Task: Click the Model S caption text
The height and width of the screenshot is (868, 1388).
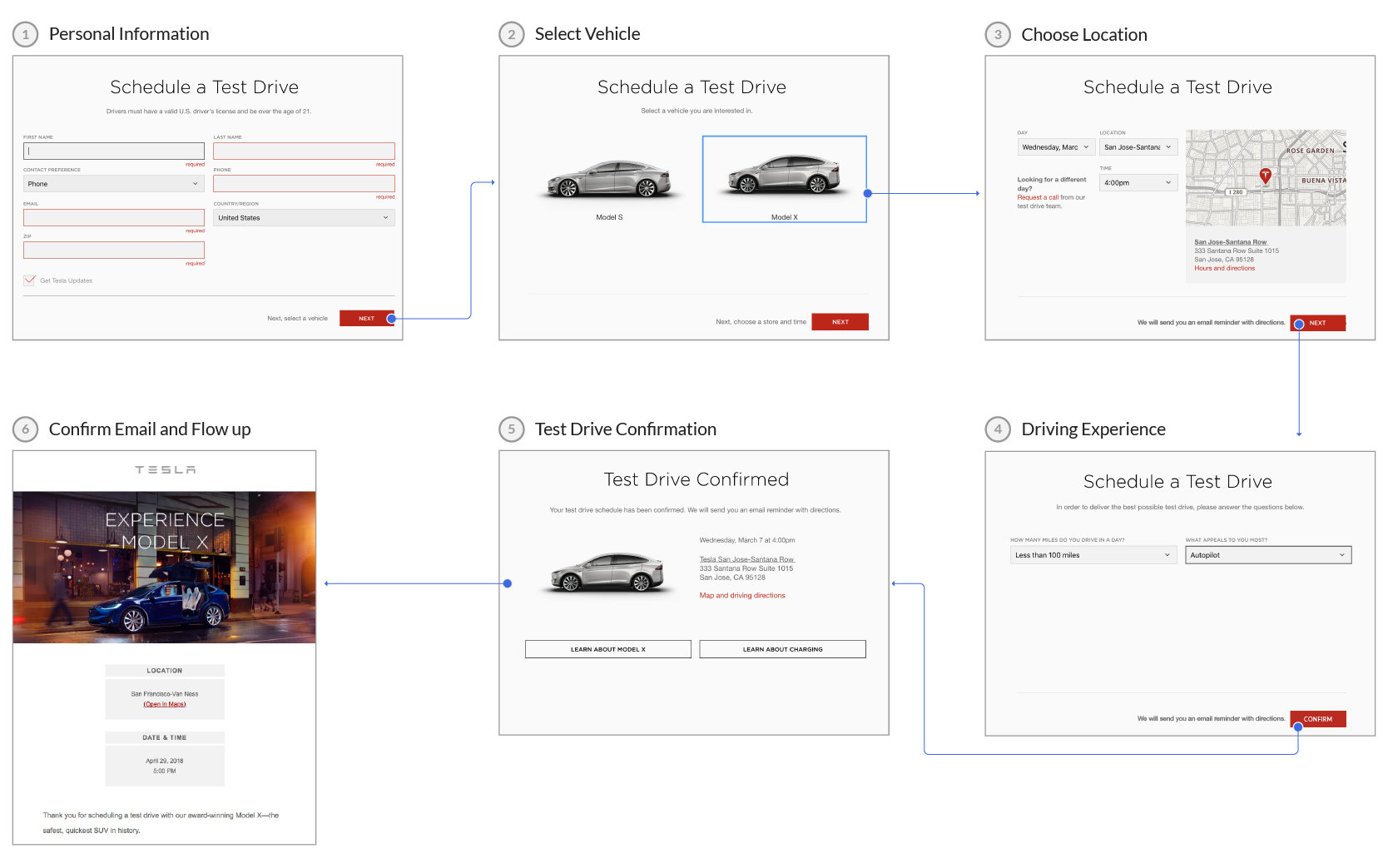Action: (x=609, y=217)
